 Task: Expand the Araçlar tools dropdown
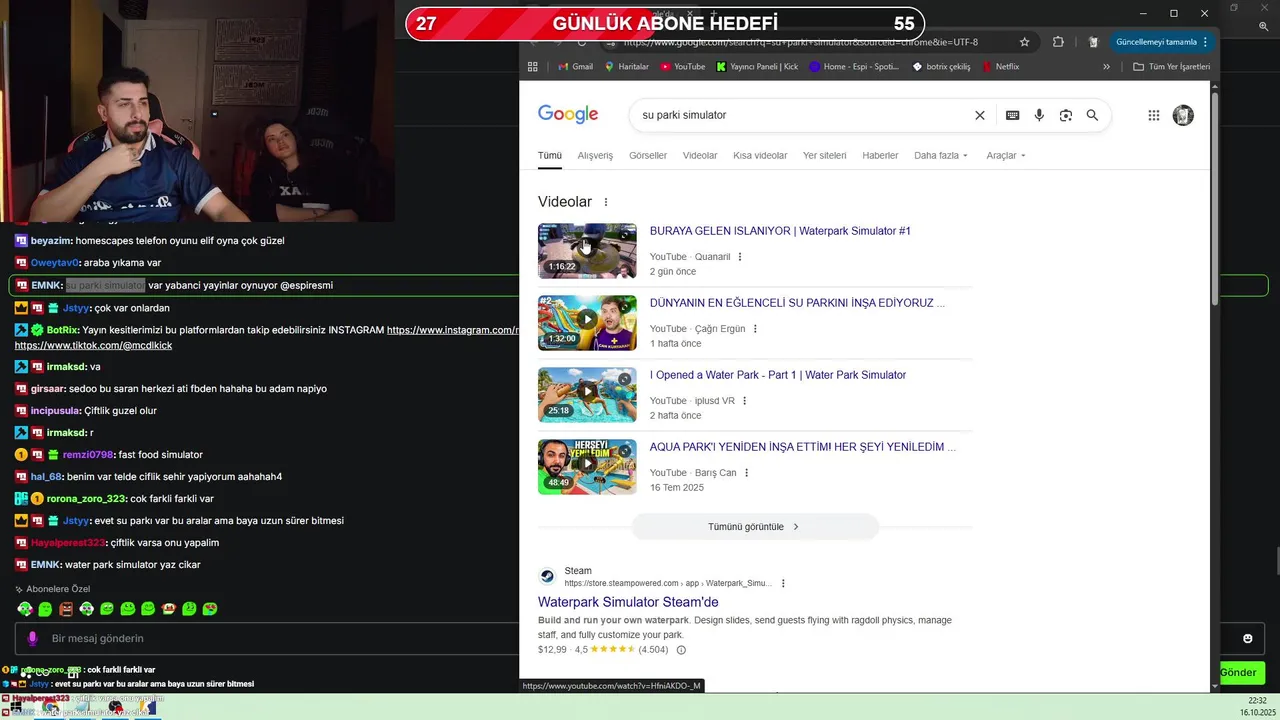point(1006,156)
